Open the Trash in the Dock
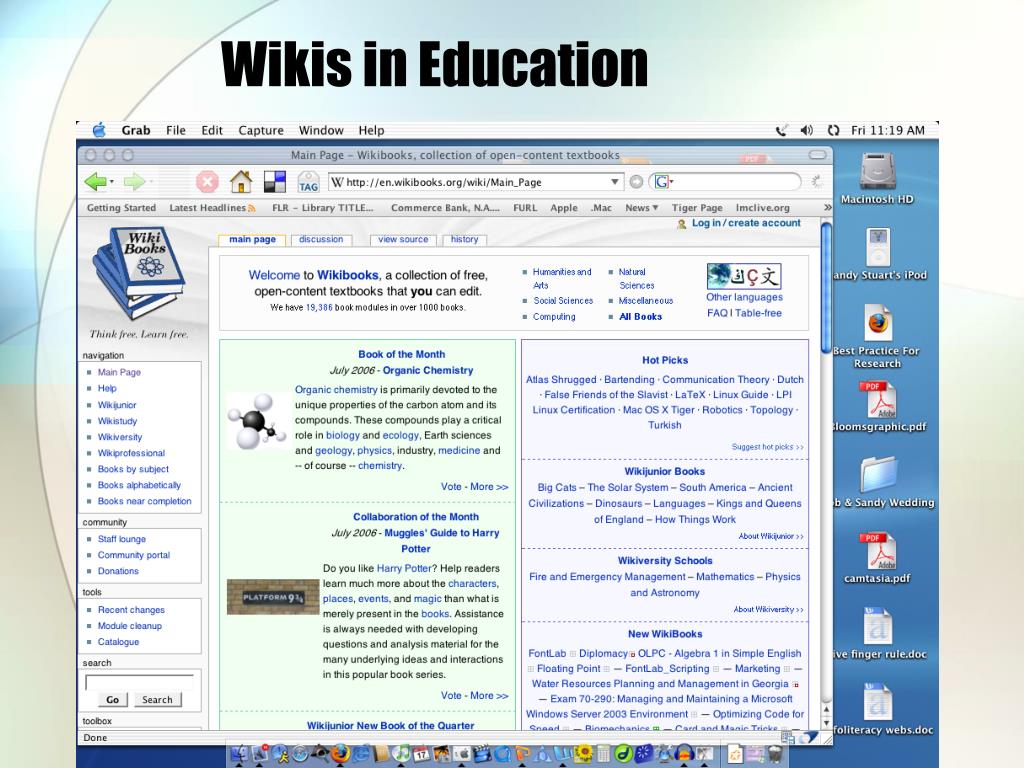The height and width of the screenshot is (768, 1024). coord(773,754)
